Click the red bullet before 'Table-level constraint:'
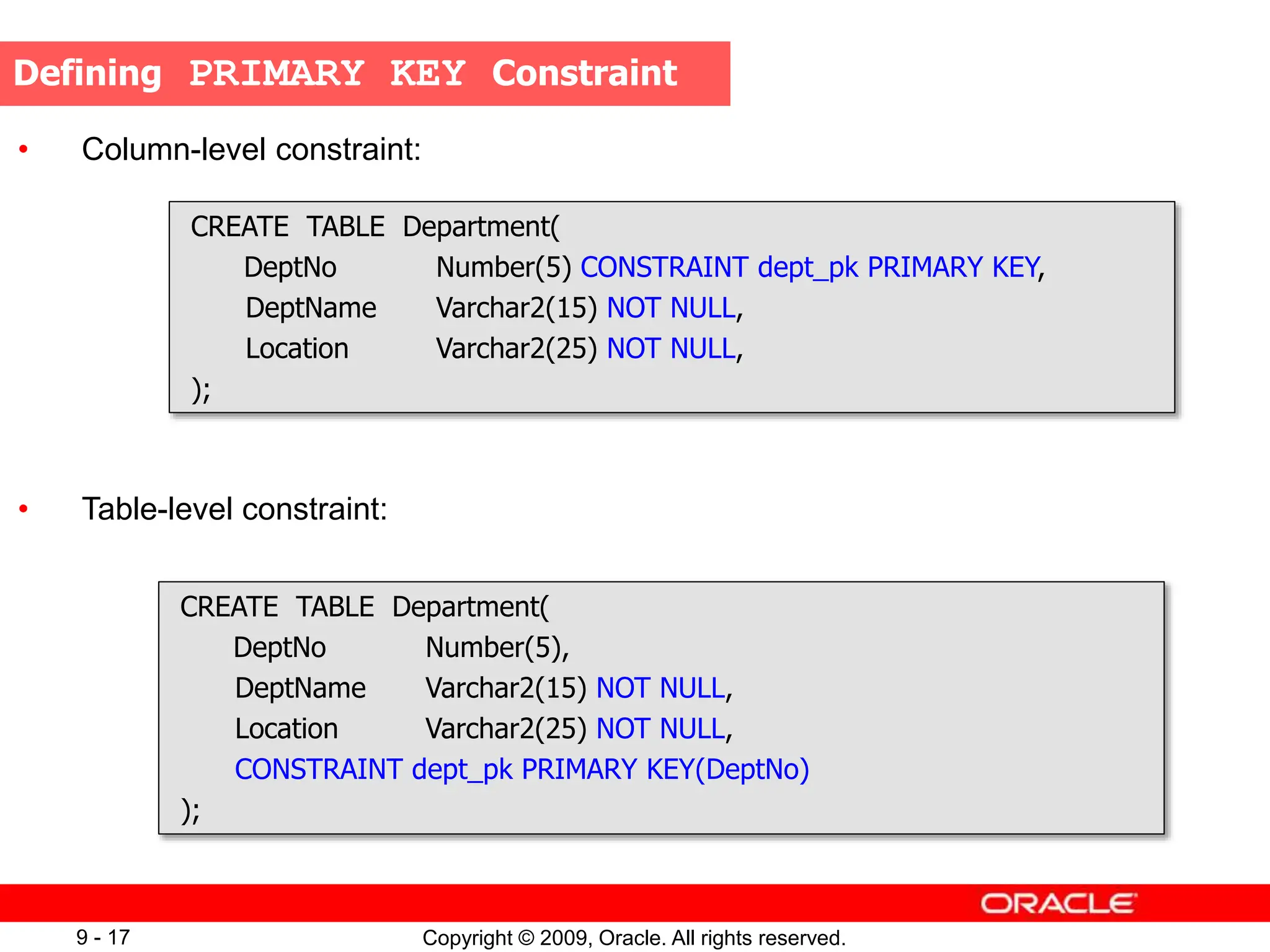This screenshot has height=952, width=1270. 24,509
